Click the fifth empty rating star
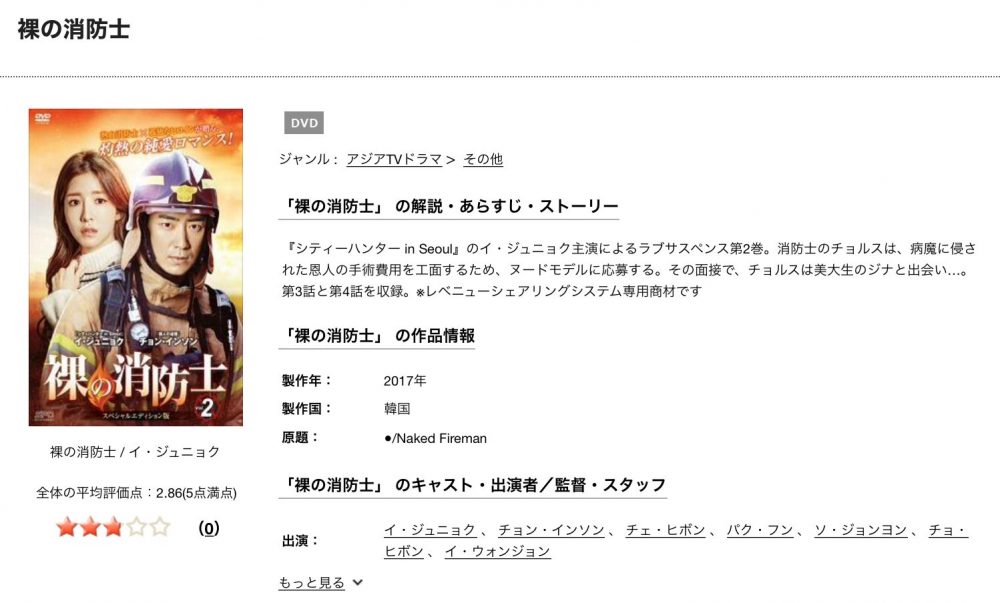This screenshot has width=1000, height=603. point(159,527)
